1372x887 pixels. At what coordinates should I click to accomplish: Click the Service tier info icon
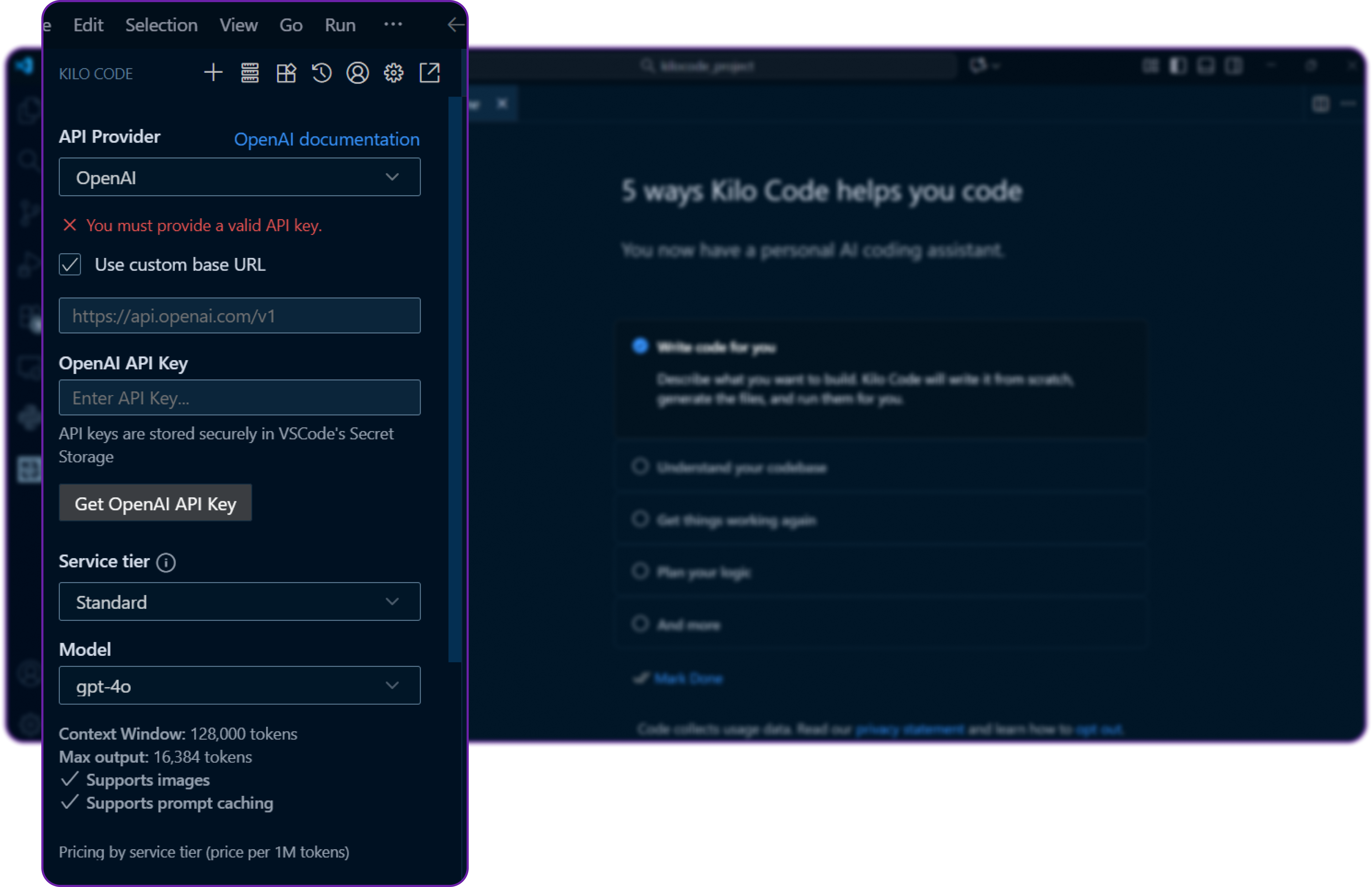166,563
